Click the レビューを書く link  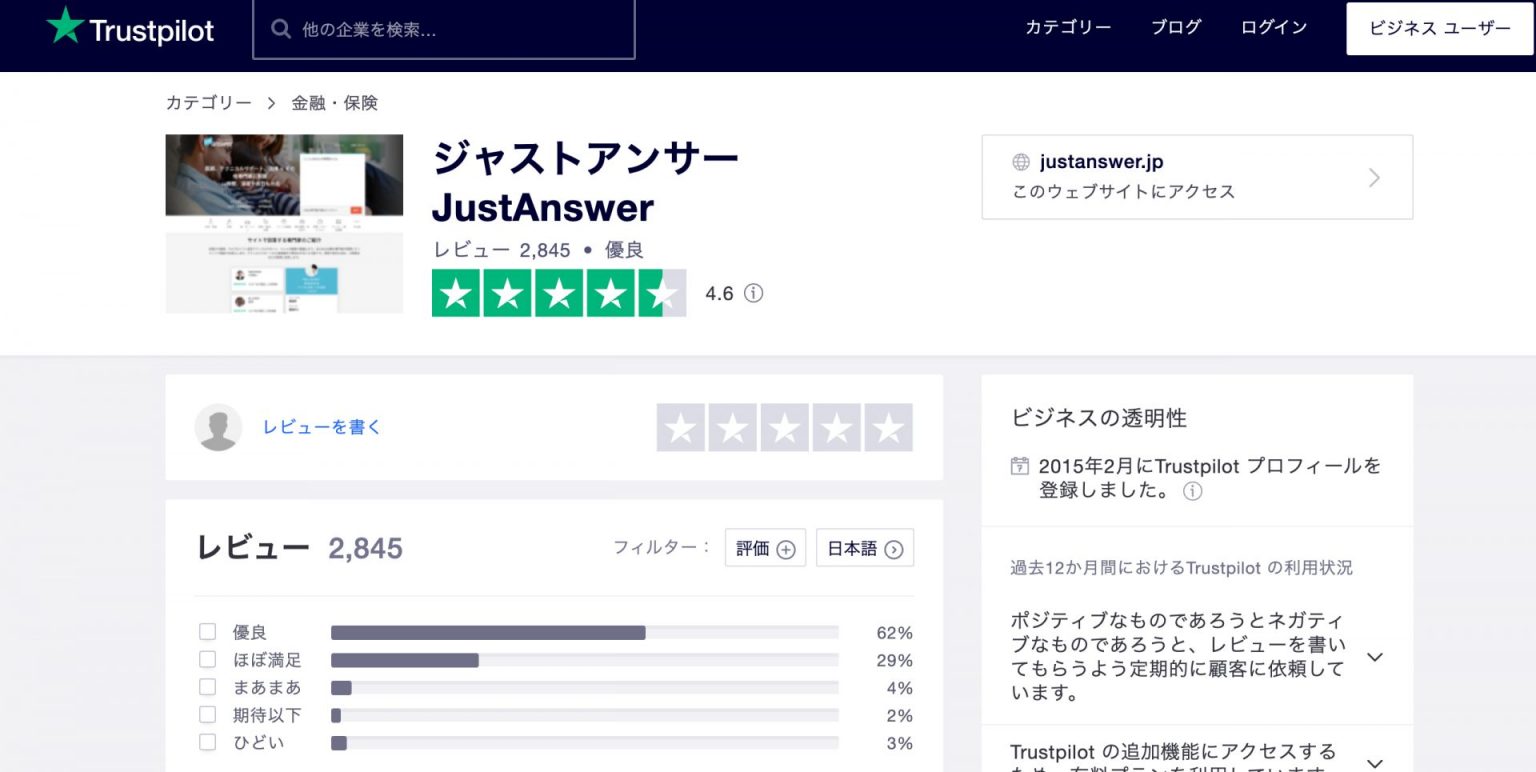click(321, 427)
